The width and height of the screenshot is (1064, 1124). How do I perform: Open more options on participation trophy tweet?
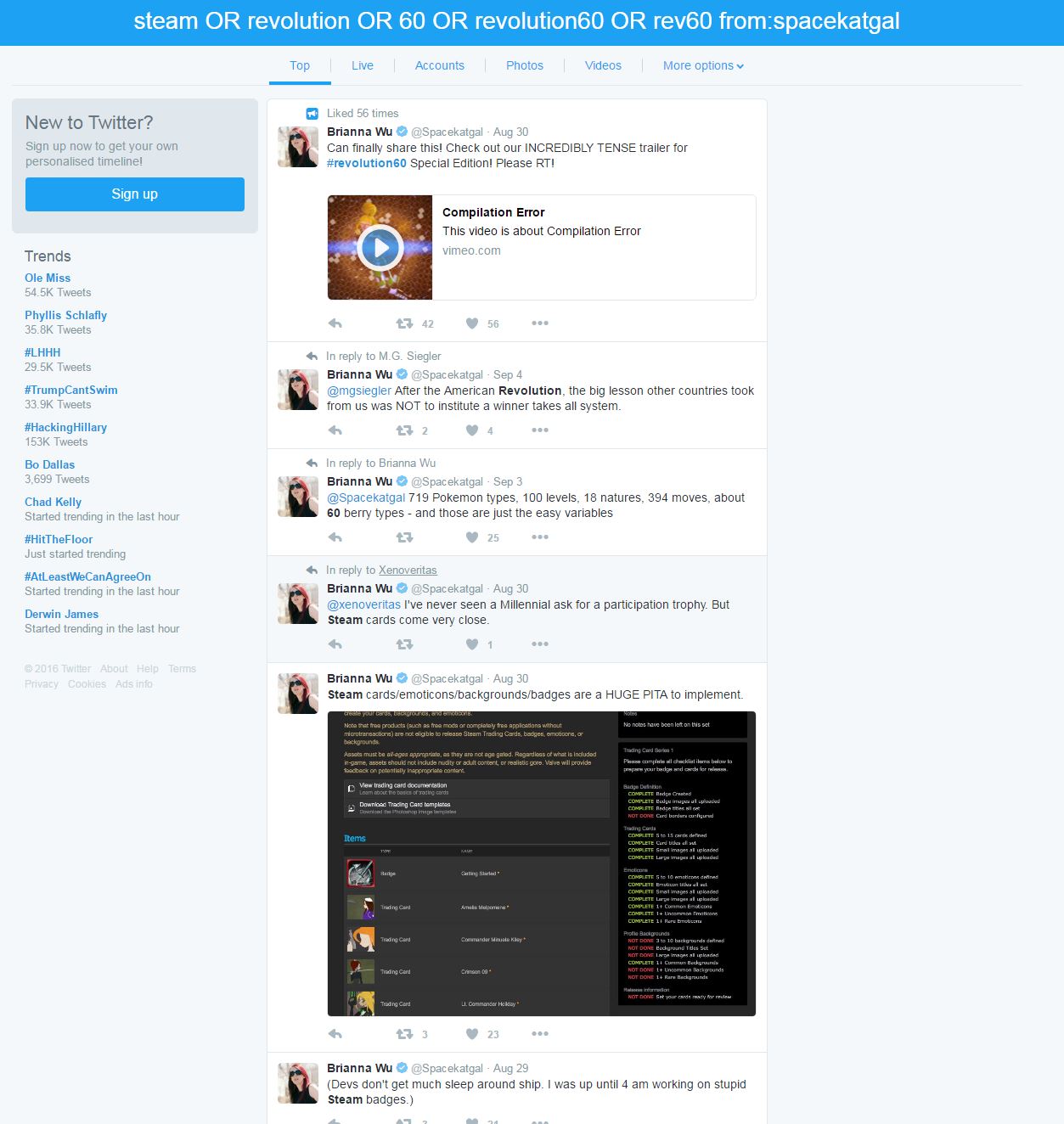[x=540, y=644]
